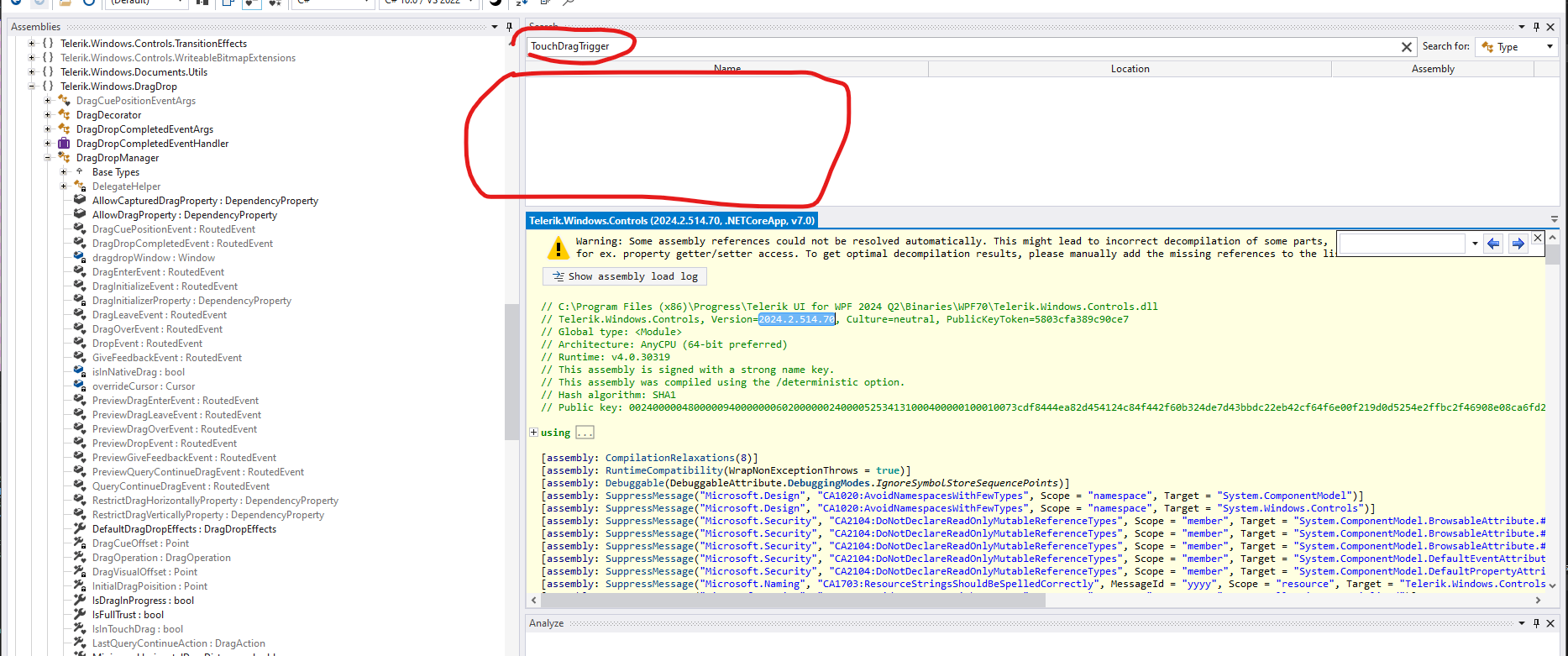Select LastQueryContinueAction : DragAction tree item
This screenshot has height=656, width=1568.
point(179,643)
